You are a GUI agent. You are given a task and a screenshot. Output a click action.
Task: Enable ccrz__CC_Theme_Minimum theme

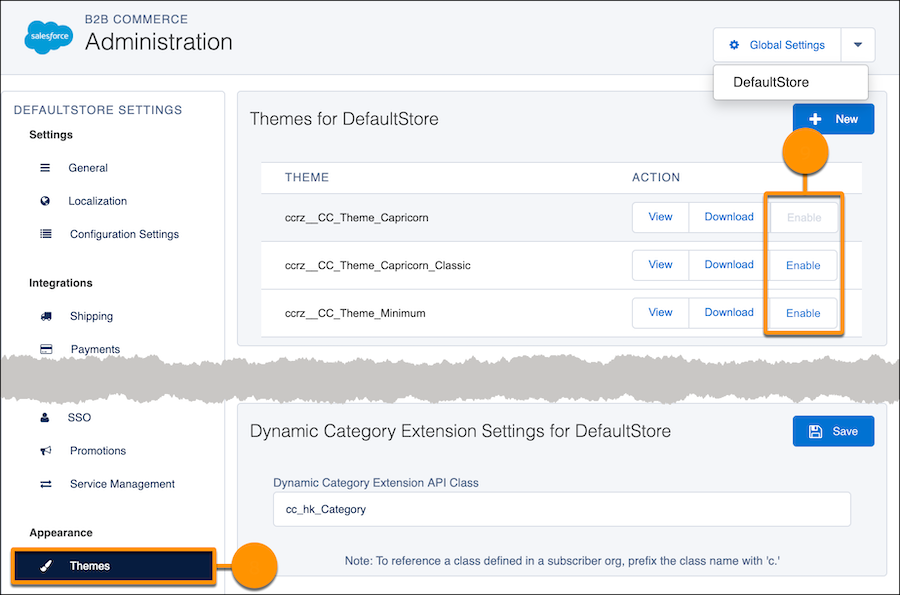(803, 313)
